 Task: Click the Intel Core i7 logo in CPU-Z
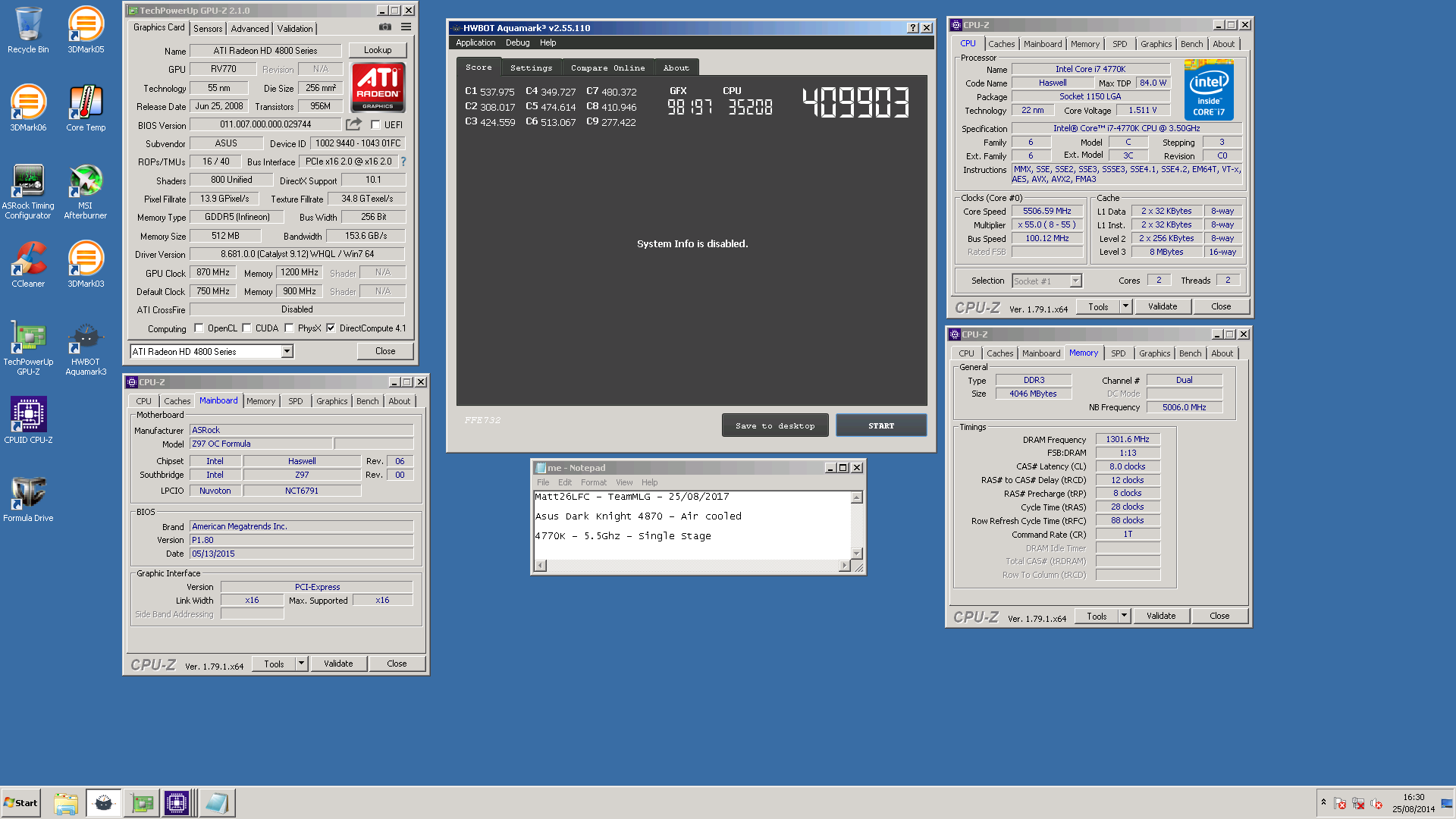click(x=1209, y=89)
